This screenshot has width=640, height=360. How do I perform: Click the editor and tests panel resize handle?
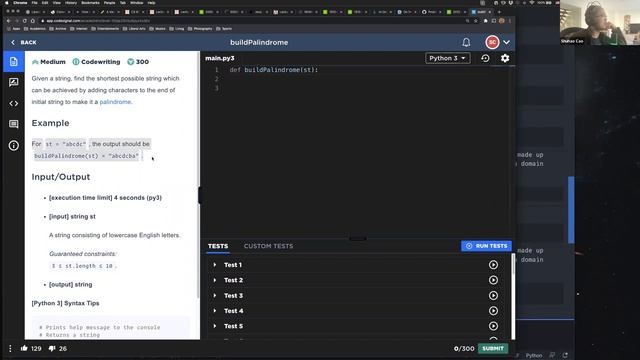(358, 238)
